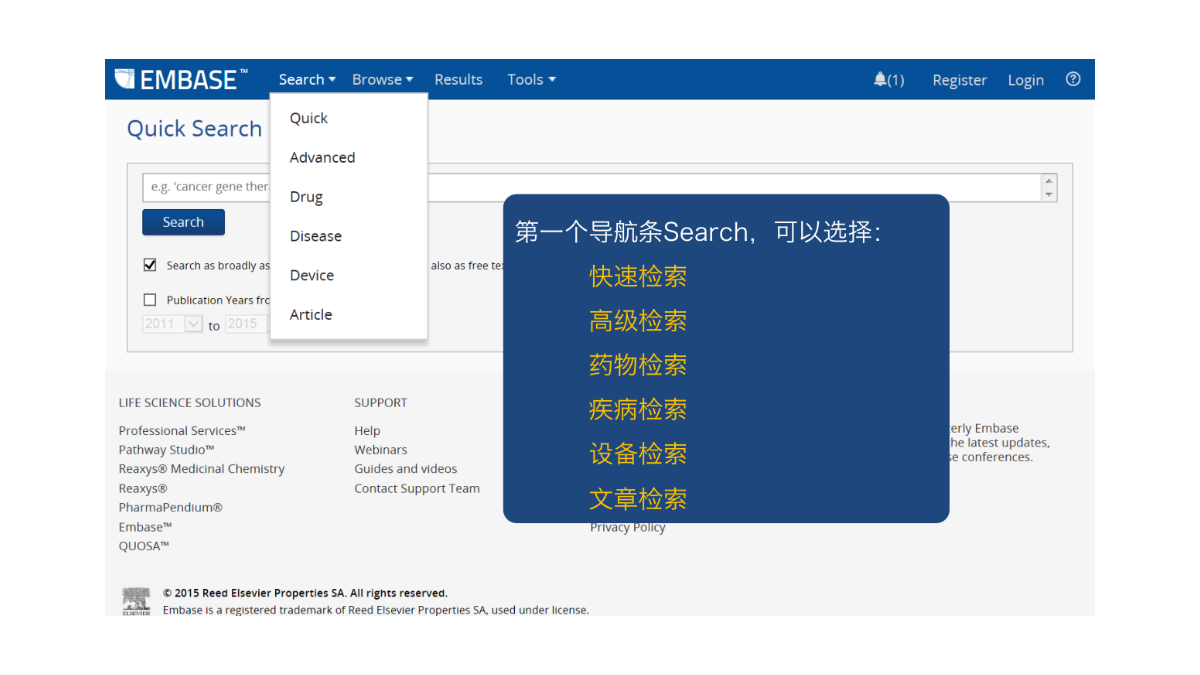Select Quick from the Search menu
Image resolution: width=1200 pixels, height=675 pixels.
[x=309, y=118]
